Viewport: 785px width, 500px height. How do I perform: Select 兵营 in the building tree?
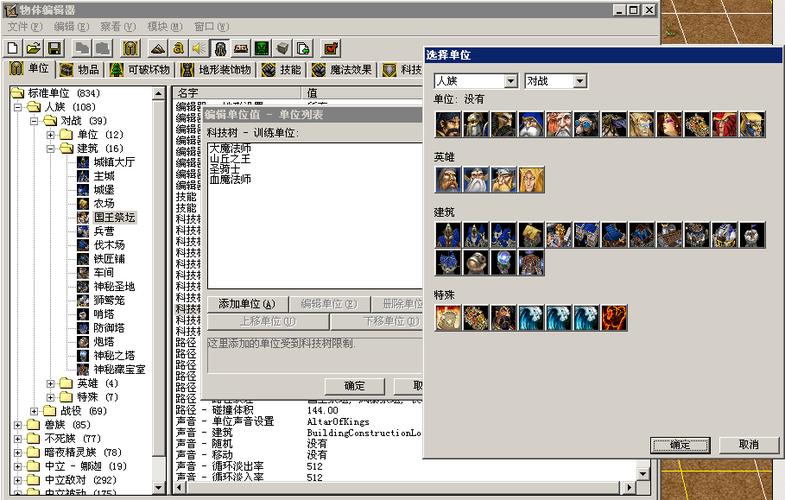pos(104,231)
